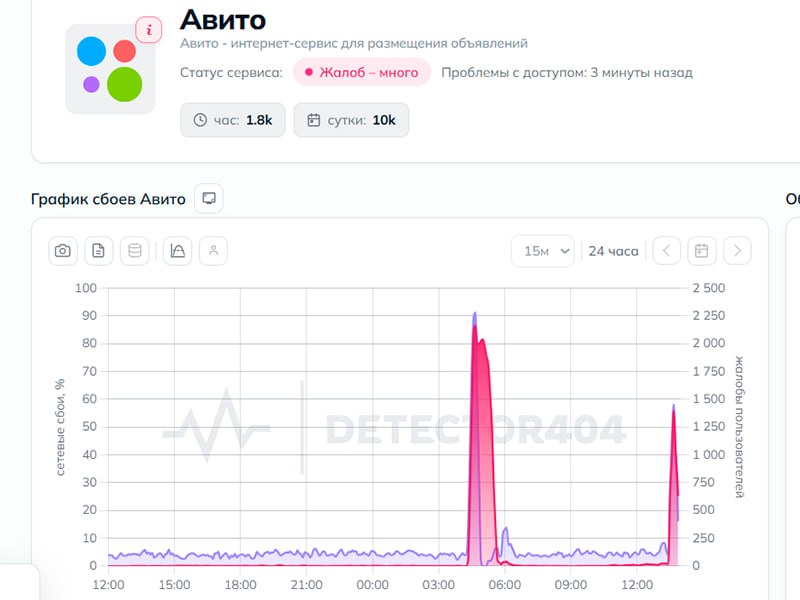The image size is (800, 600).
Task: Click the Avito logo thumbnail
Action: pyautogui.click(x=110, y=69)
